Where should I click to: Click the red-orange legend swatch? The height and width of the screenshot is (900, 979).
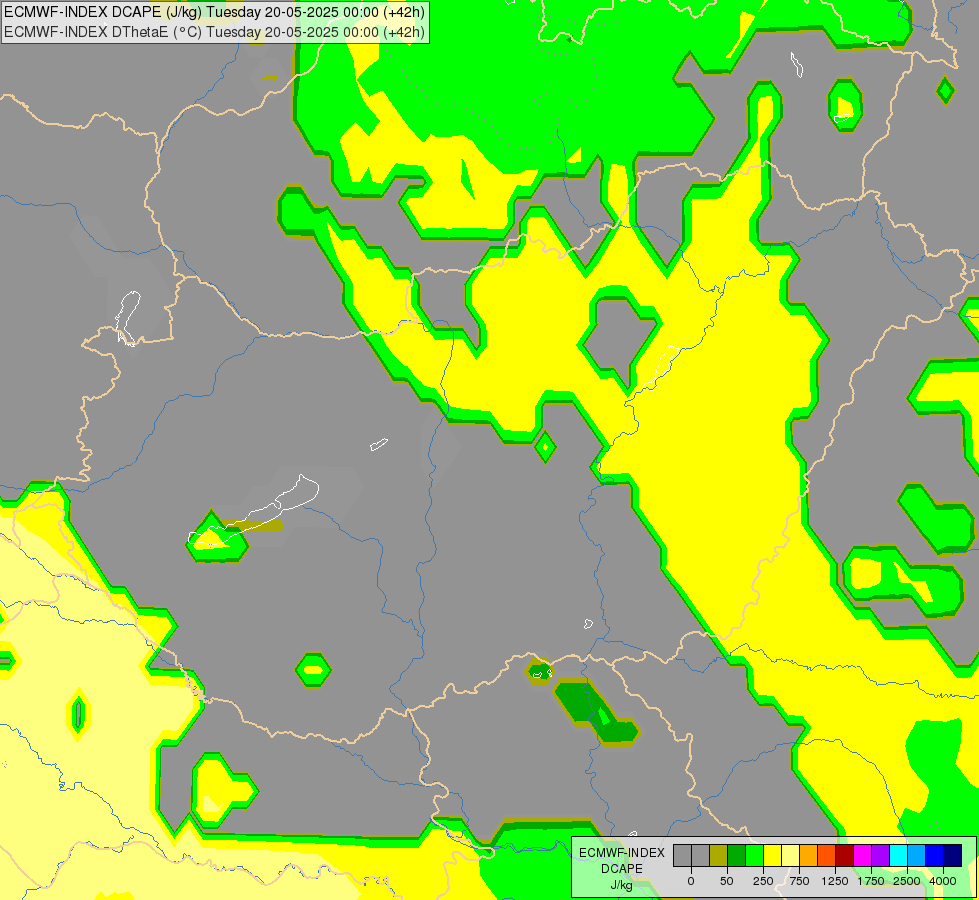pyautogui.click(x=827, y=855)
